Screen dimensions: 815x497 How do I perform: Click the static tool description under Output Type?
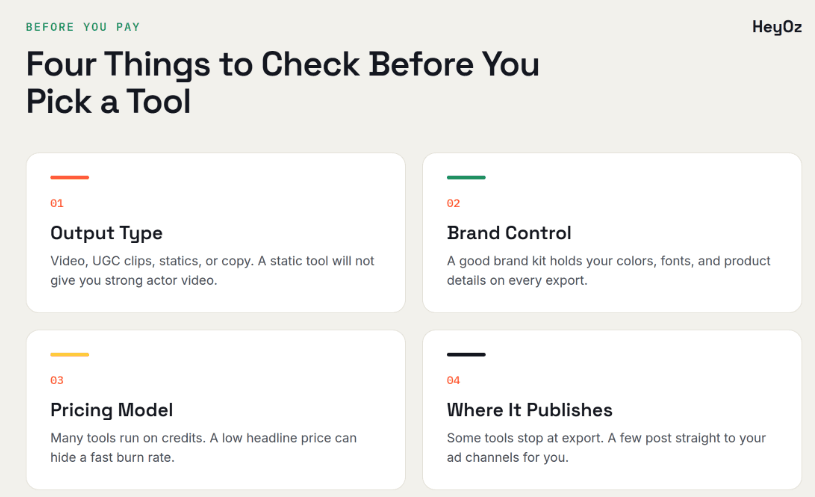click(212, 270)
